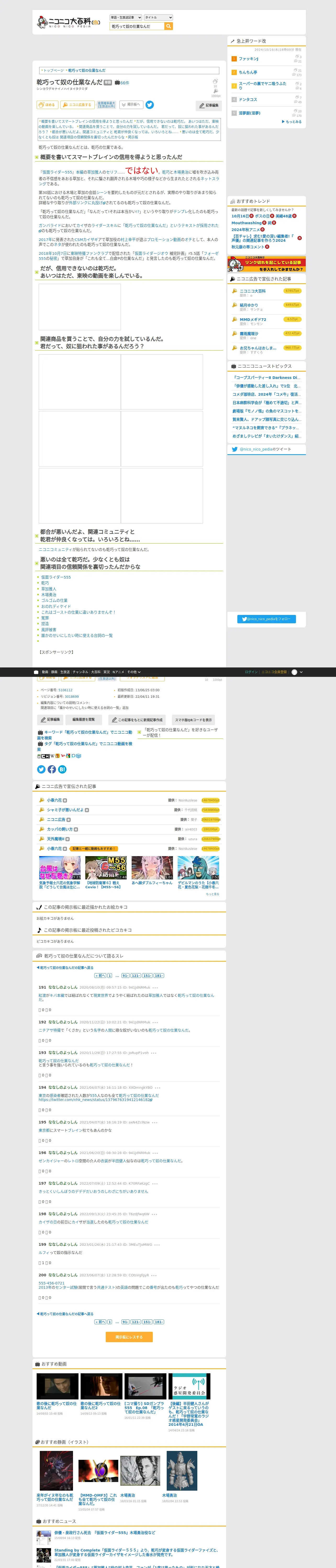Click リンク切れを起こしている記事 banner
Screen dimensions: 336x1568
(266, 265)
